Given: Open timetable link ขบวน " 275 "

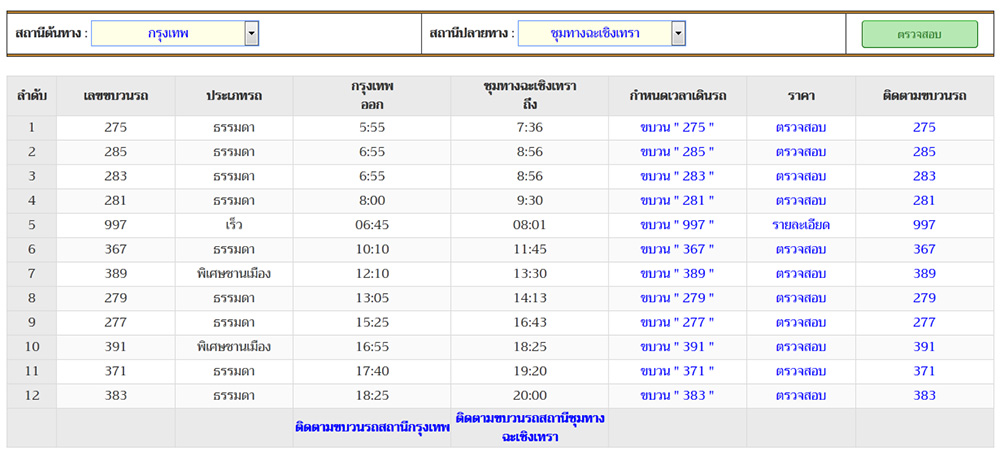Looking at the screenshot, I should [x=677, y=128].
